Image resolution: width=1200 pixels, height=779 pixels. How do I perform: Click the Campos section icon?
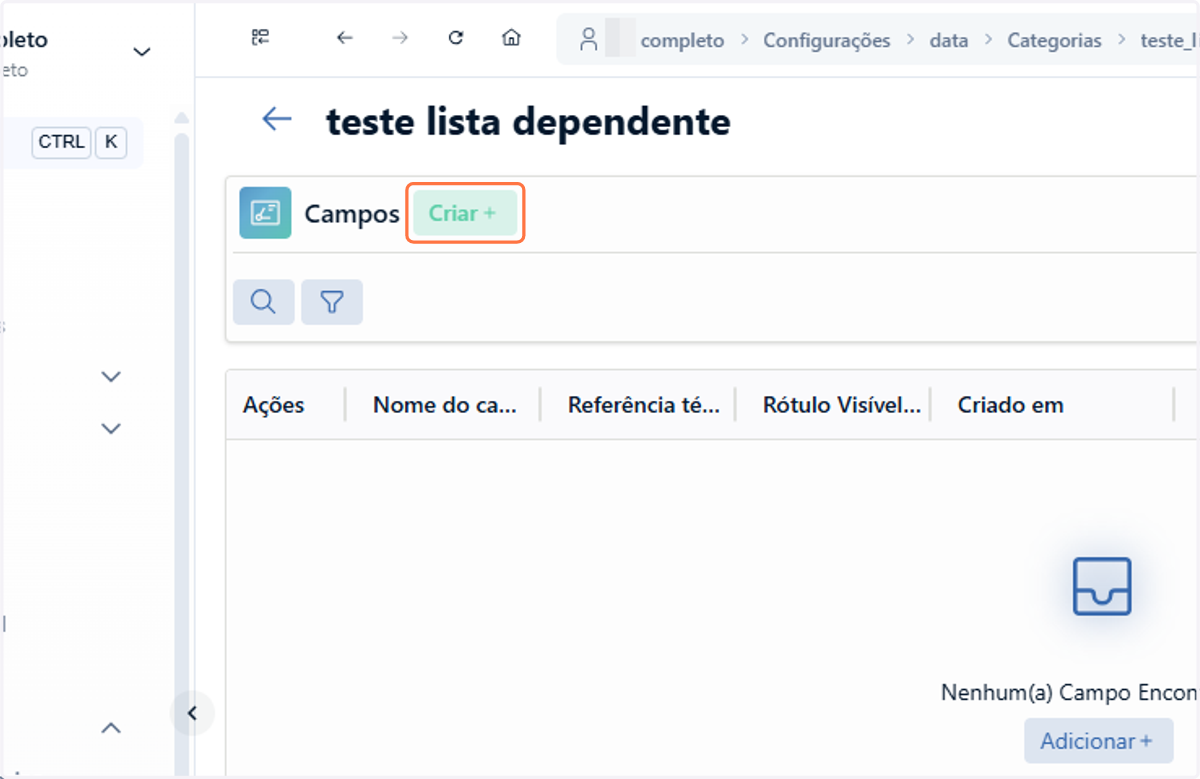point(265,213)
